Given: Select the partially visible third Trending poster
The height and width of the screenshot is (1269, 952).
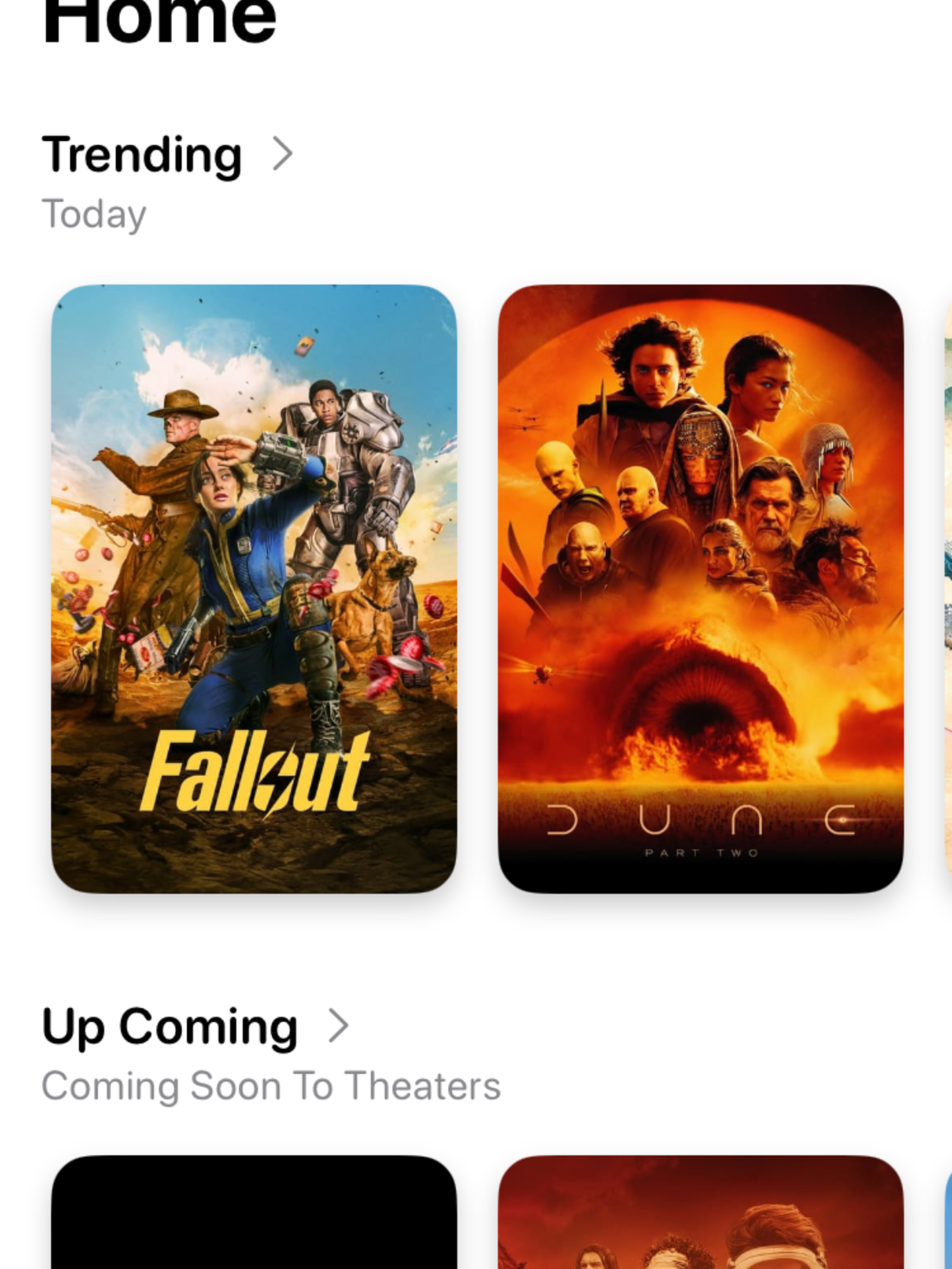Looking at the screenshot, I should click(x=948, y=588).
